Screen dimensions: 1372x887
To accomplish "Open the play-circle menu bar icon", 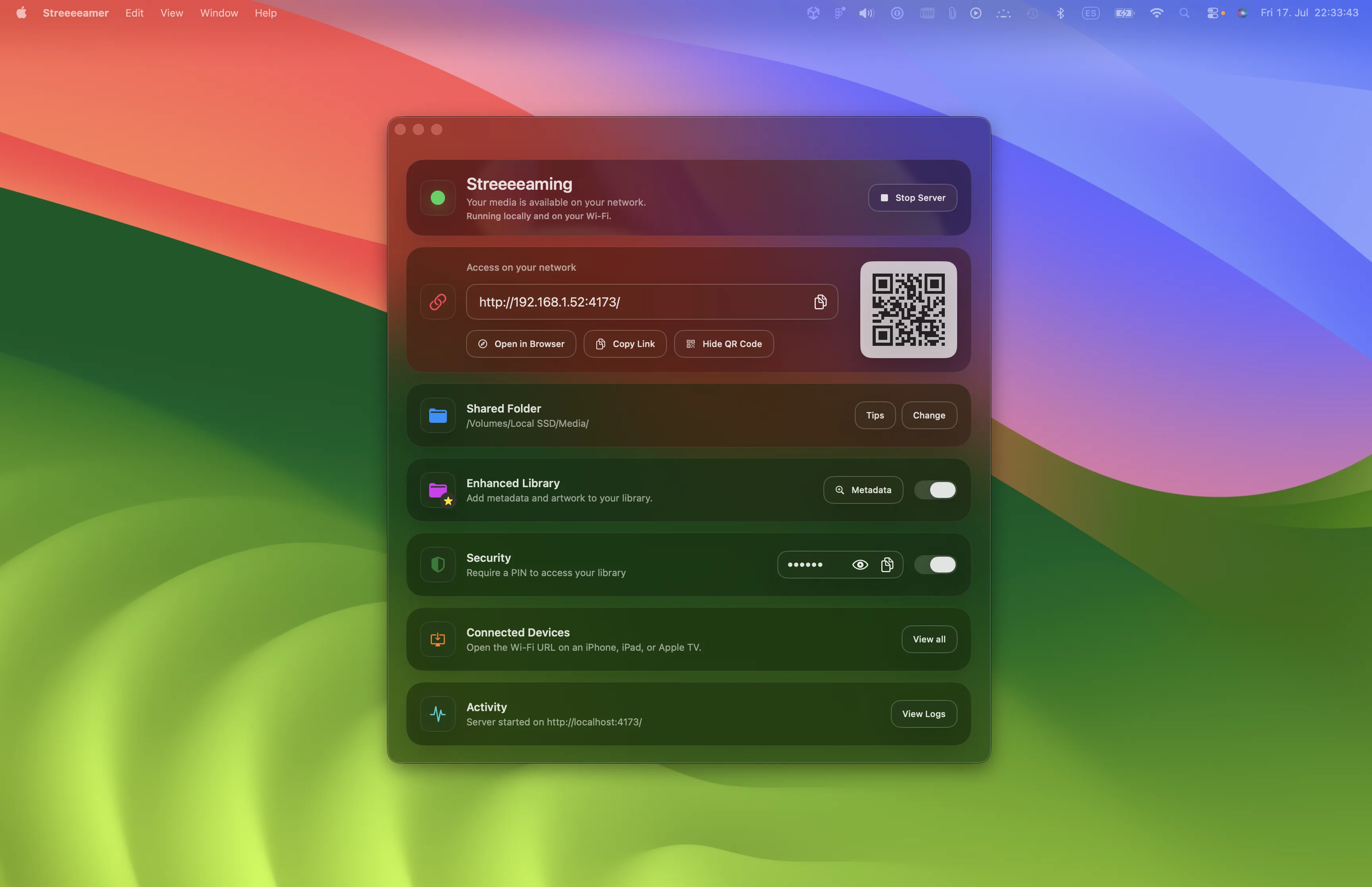I will tap(976, 13).
